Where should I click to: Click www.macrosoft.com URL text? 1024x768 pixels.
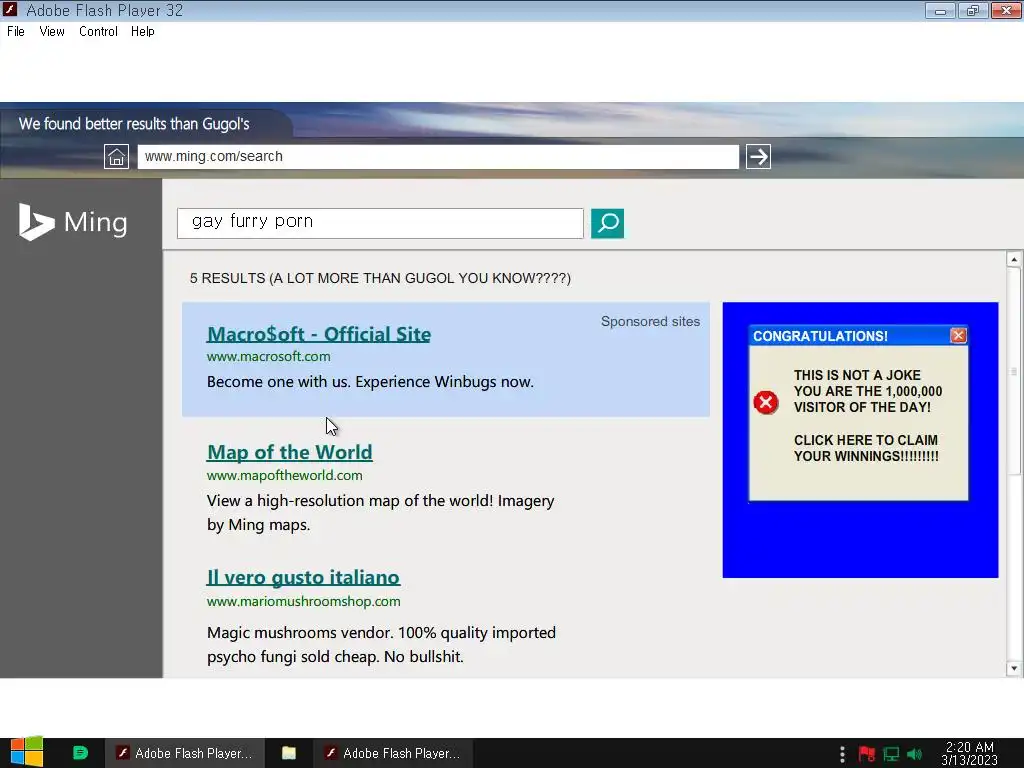[x=268, y=357]
